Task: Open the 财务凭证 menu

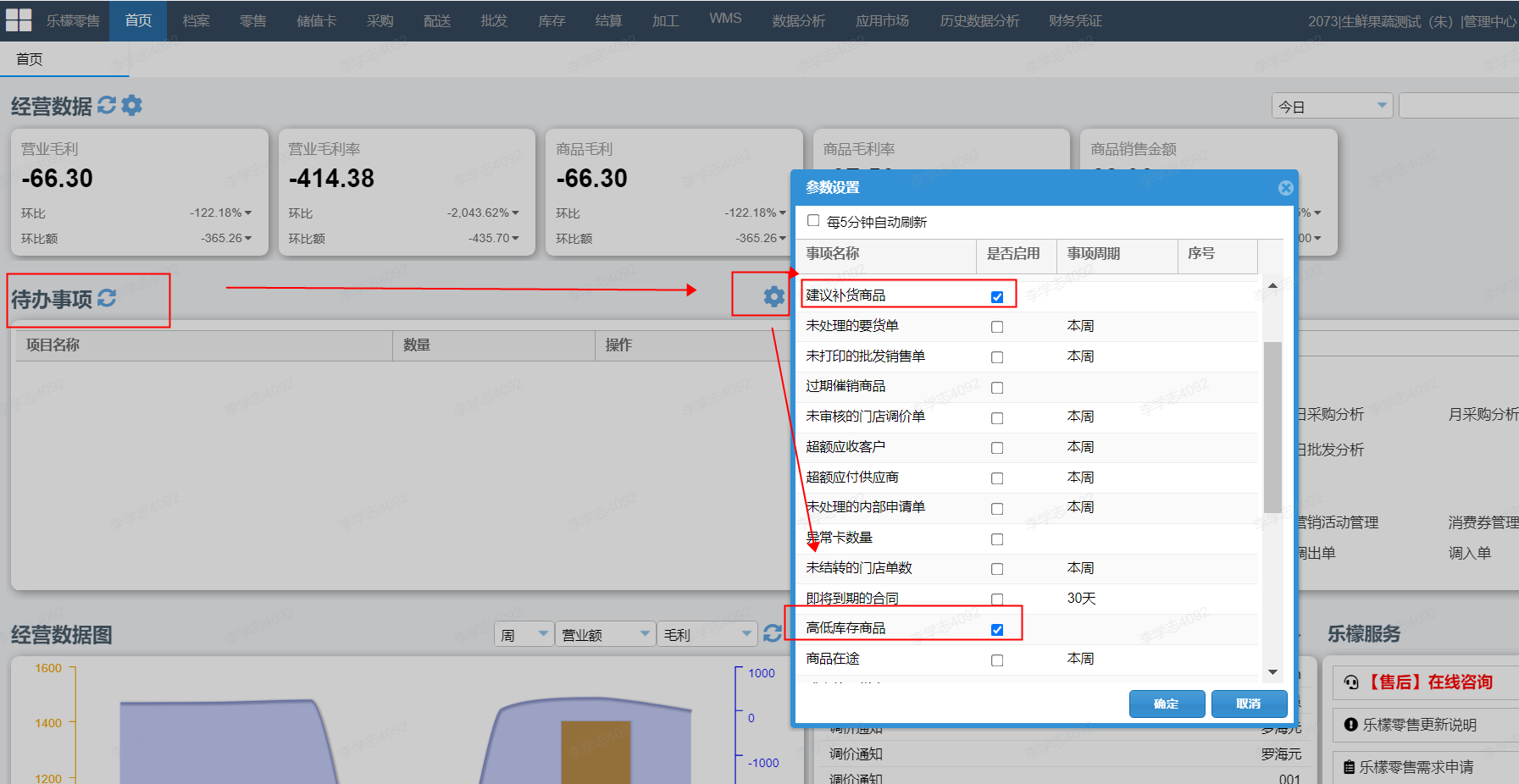Action: (1075, 20)
